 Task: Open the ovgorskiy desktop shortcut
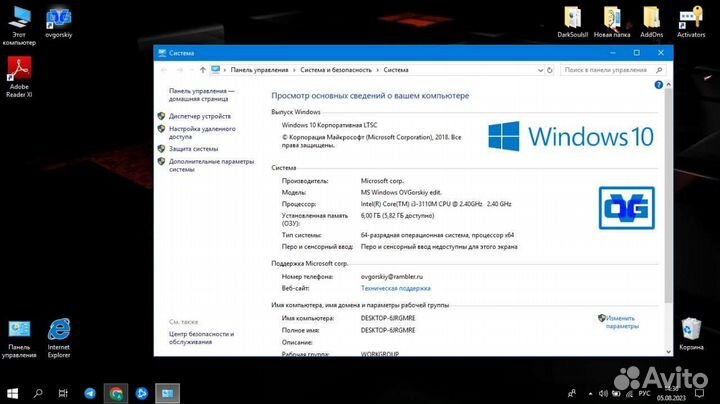point(58,22)
